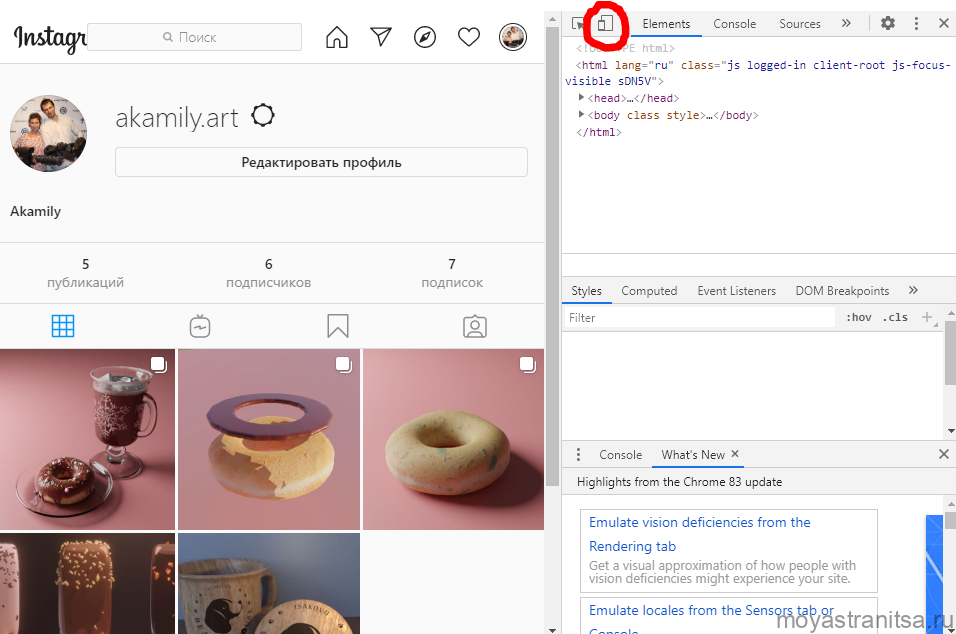Expand the head element node

(x=581, y=98)
